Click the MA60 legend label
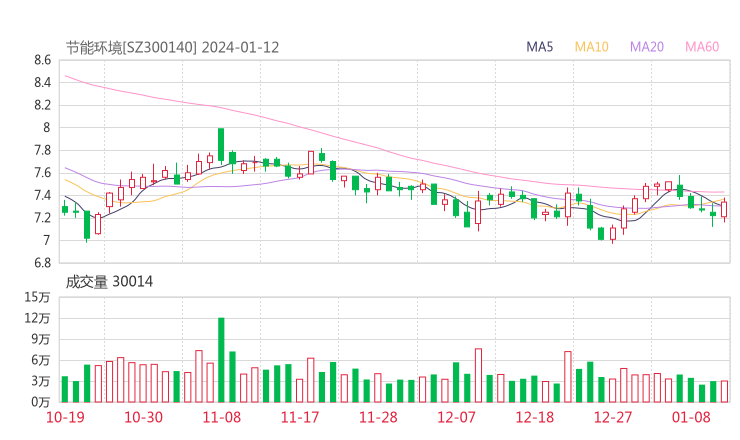Image resolution: width=740 pixels, height=440 pixels. tap(702, 47)
